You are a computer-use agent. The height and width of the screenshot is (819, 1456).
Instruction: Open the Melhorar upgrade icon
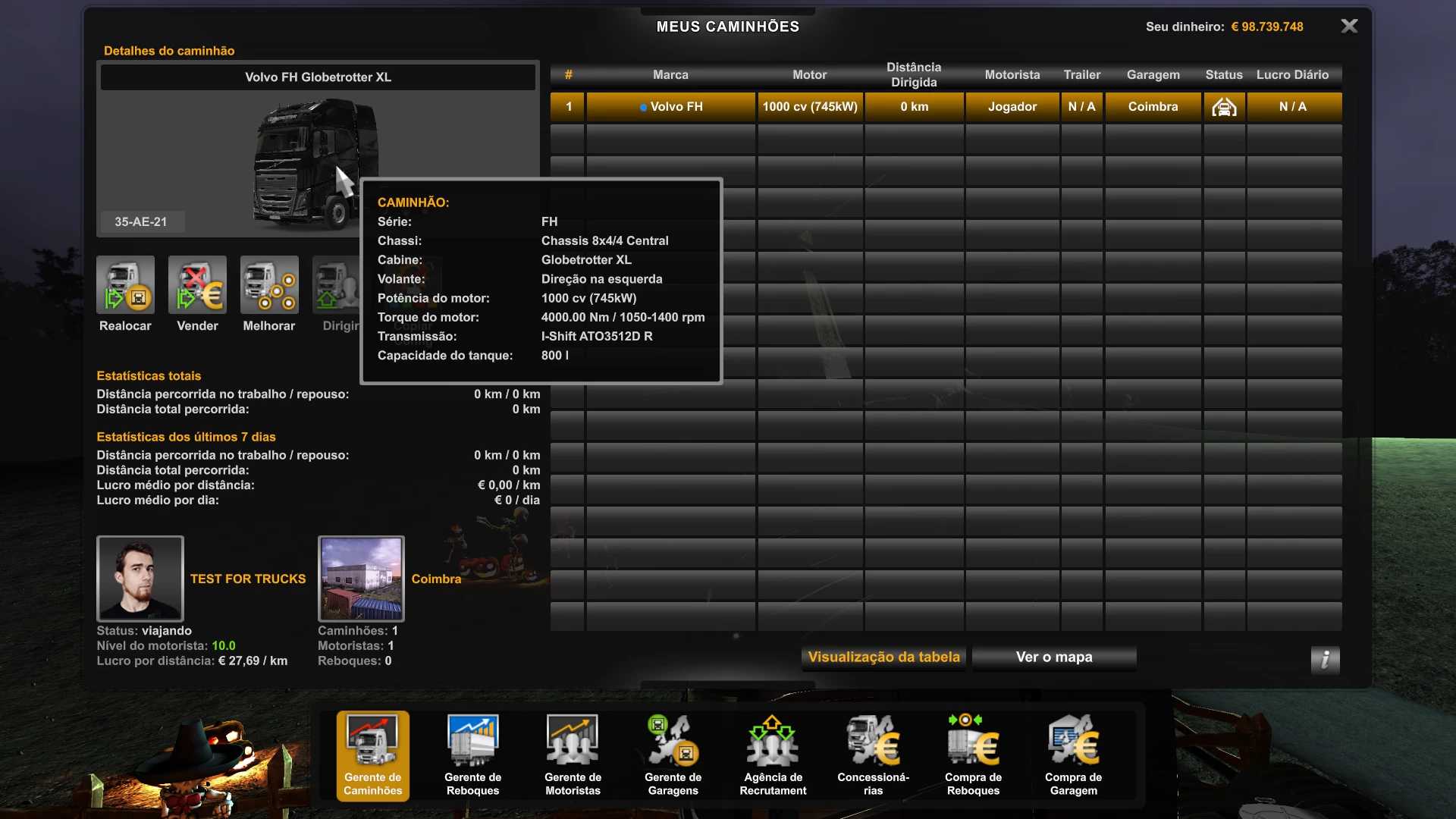pyautogui.click(x=269, y=285)
